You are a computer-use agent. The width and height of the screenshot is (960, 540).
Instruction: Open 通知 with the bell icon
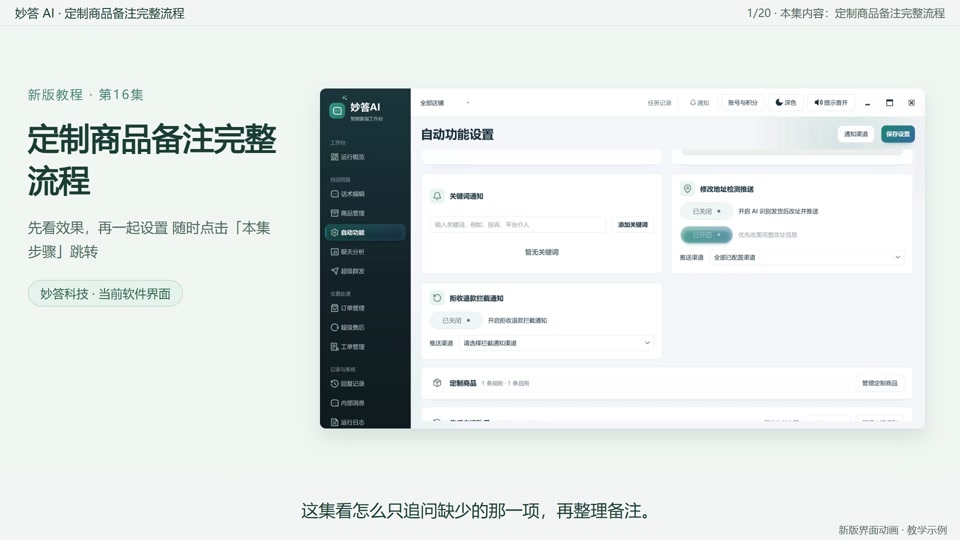(699, 103)
